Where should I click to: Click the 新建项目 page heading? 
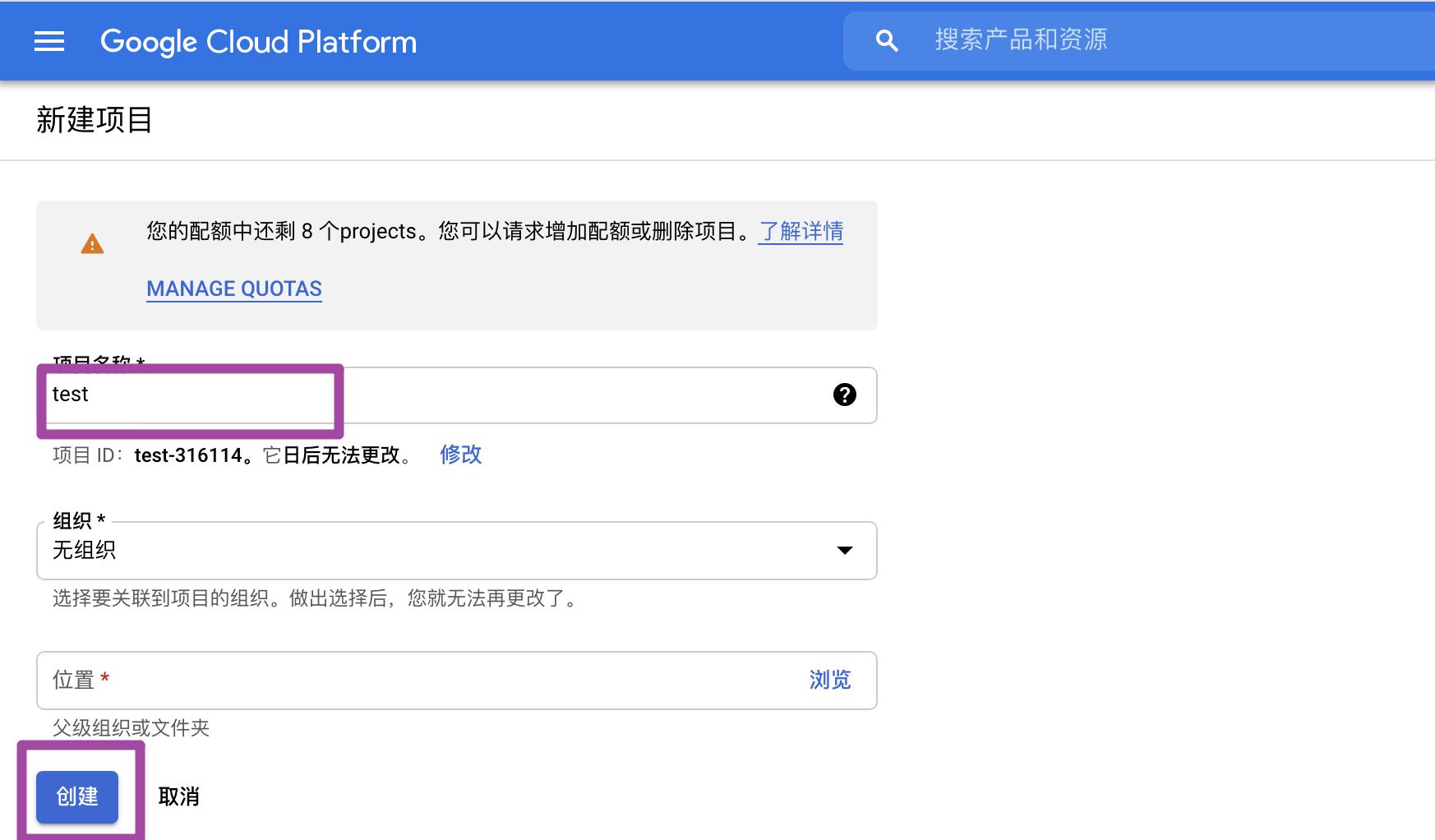93,119
